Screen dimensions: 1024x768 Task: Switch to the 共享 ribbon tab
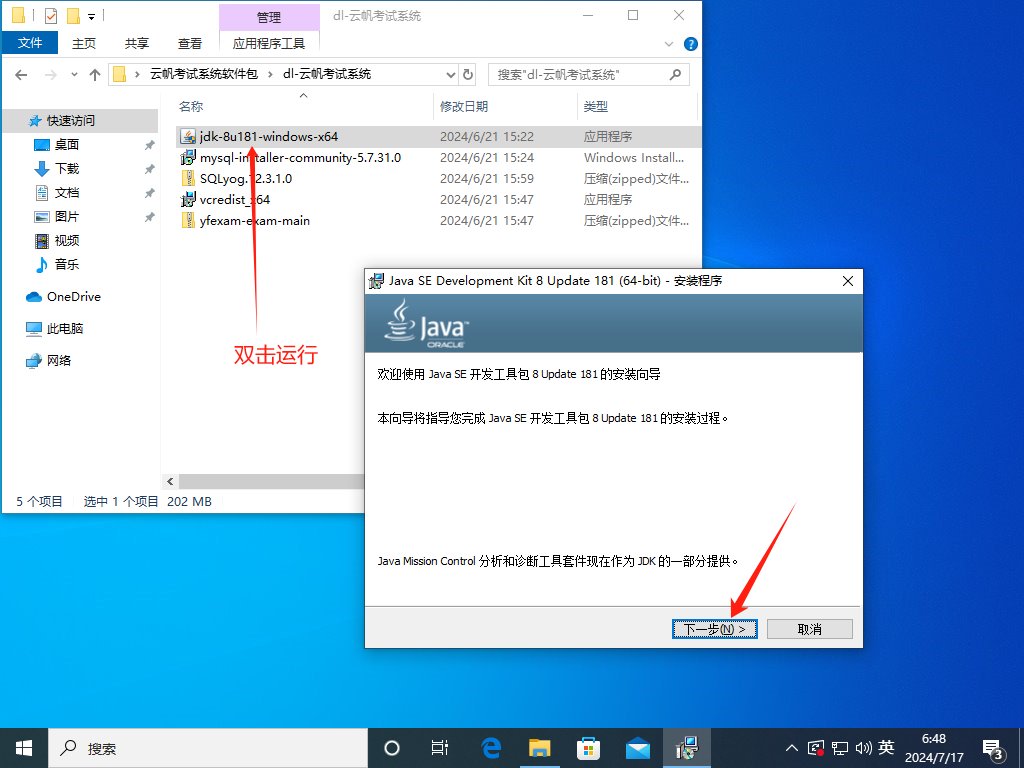pyautogui.click(x=137, y=44)
